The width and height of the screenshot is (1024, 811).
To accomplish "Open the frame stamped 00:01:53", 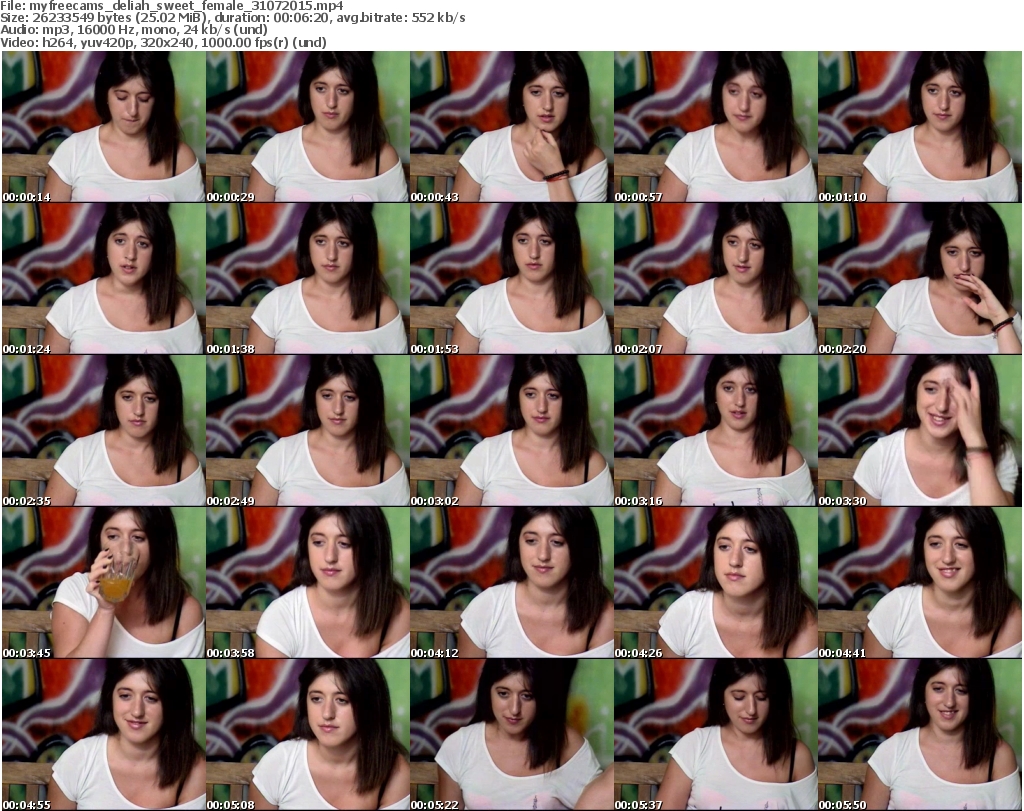I will point(511,279).
